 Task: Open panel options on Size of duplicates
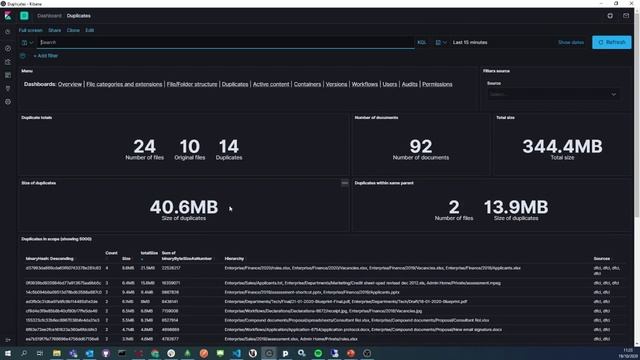[x=344, y=183]
